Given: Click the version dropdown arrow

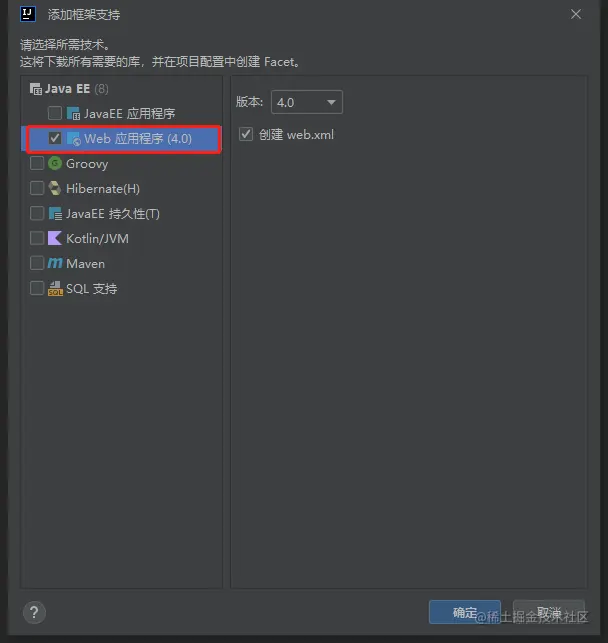Looking at the screenshot, I should click(x=331, y=103).
